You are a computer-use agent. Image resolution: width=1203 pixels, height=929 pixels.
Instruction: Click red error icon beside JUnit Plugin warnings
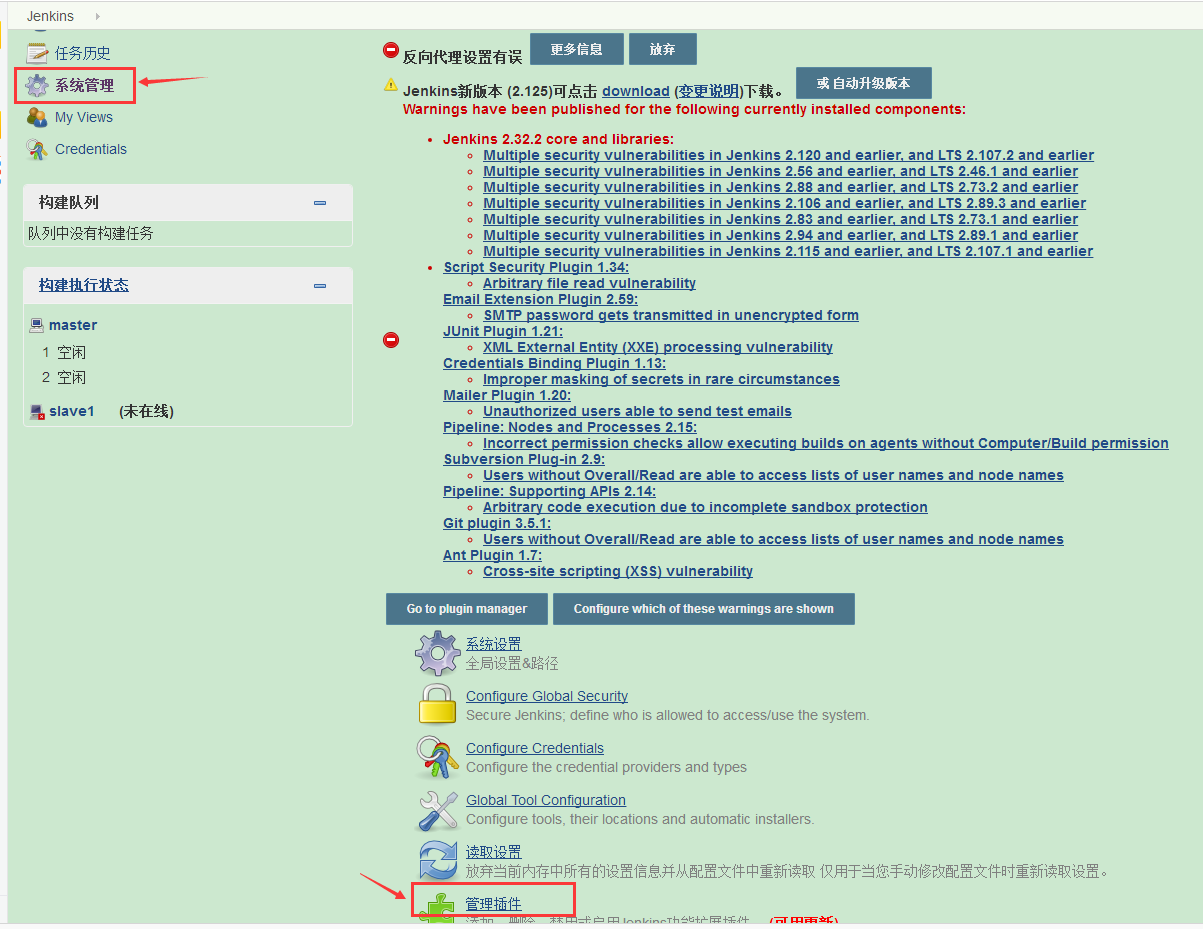point(391,340)
